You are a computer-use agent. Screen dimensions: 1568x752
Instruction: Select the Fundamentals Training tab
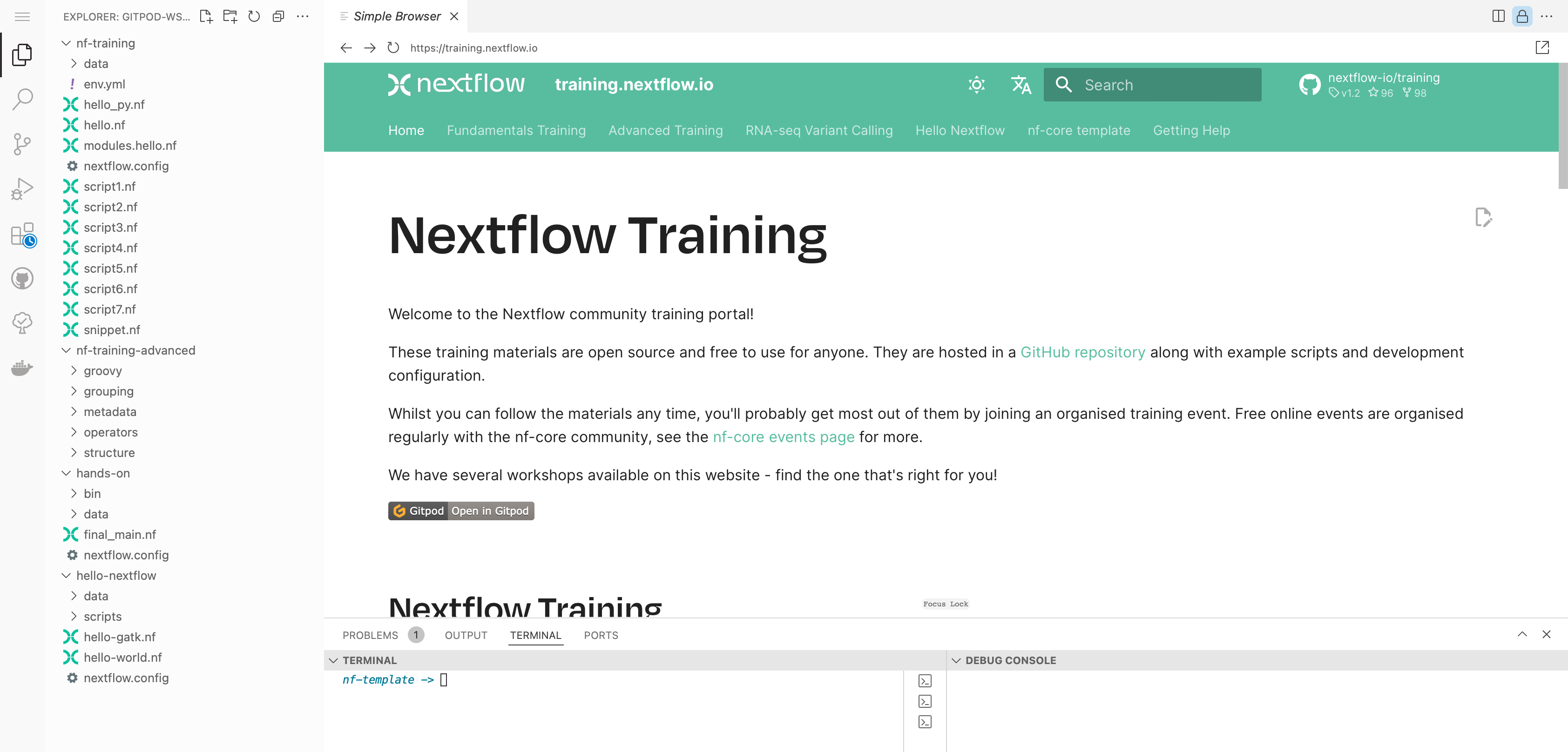516,130
